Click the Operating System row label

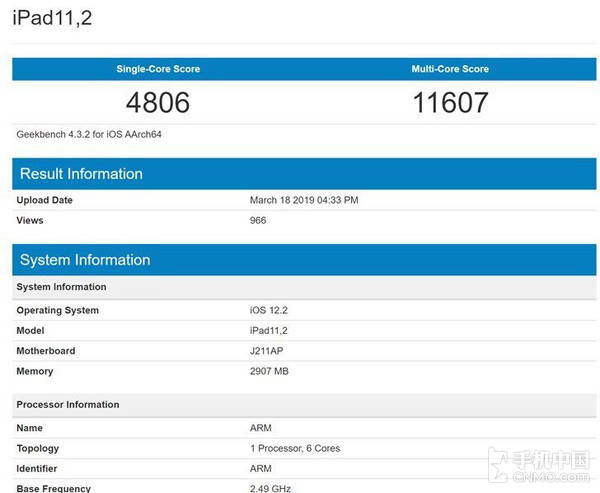click(x=57, y=310)
